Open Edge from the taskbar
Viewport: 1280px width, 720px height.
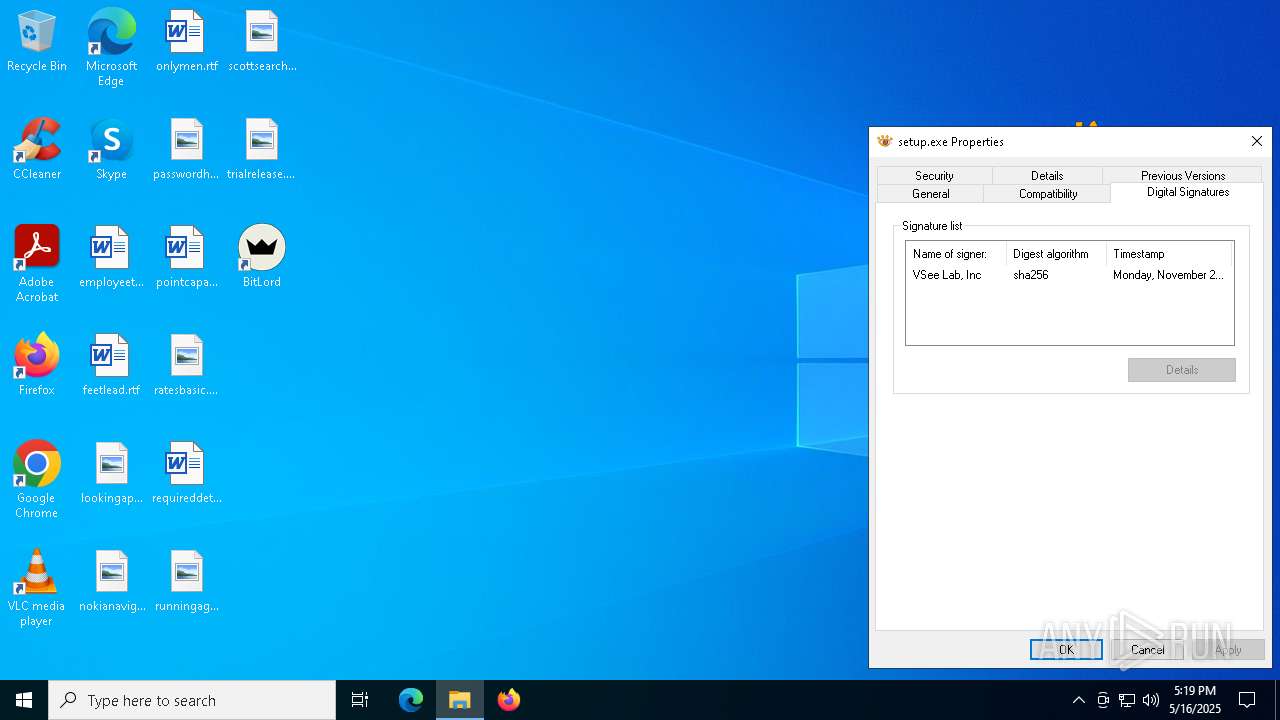(411, 700)
